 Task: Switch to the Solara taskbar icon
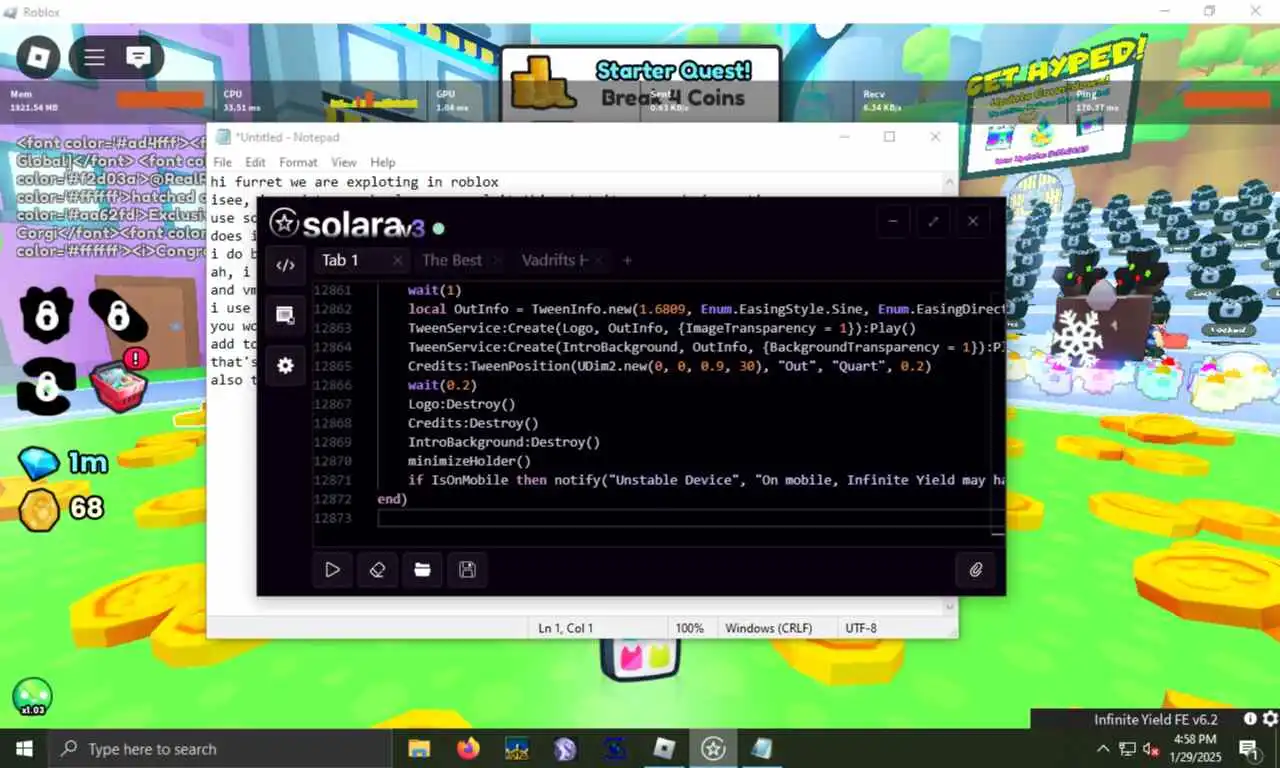[x=713, y=749]
